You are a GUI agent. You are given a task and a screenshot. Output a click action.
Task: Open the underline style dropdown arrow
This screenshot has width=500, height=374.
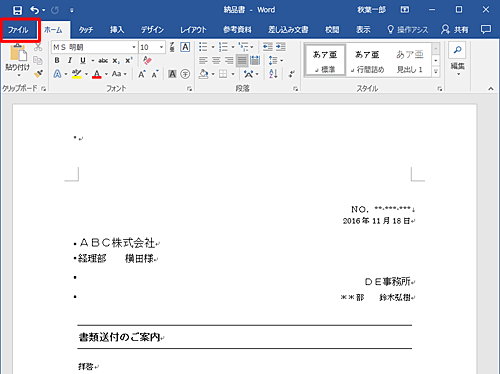click(92, 61)
